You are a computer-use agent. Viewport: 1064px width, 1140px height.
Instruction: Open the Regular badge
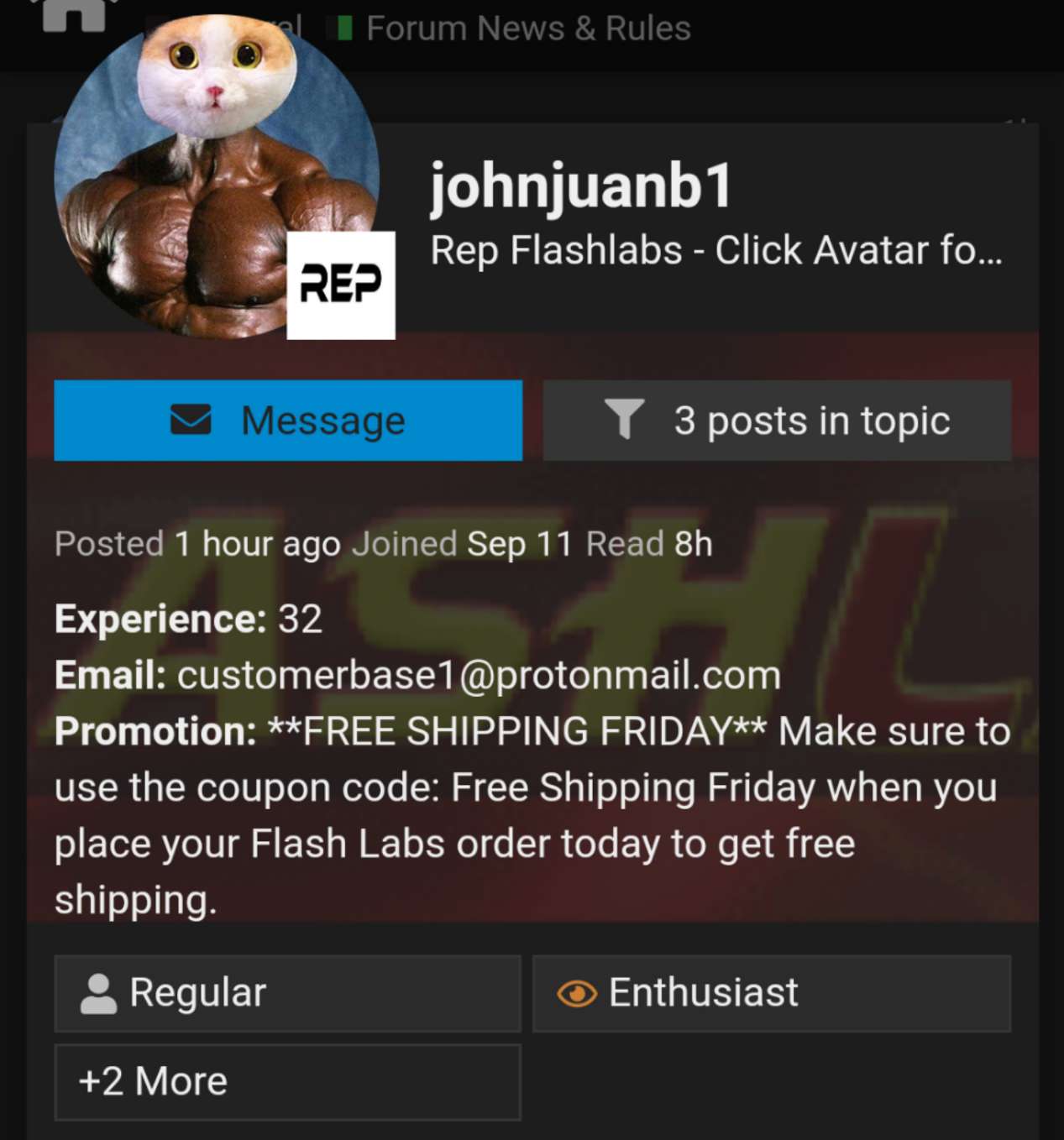click(x=287, y=993)
